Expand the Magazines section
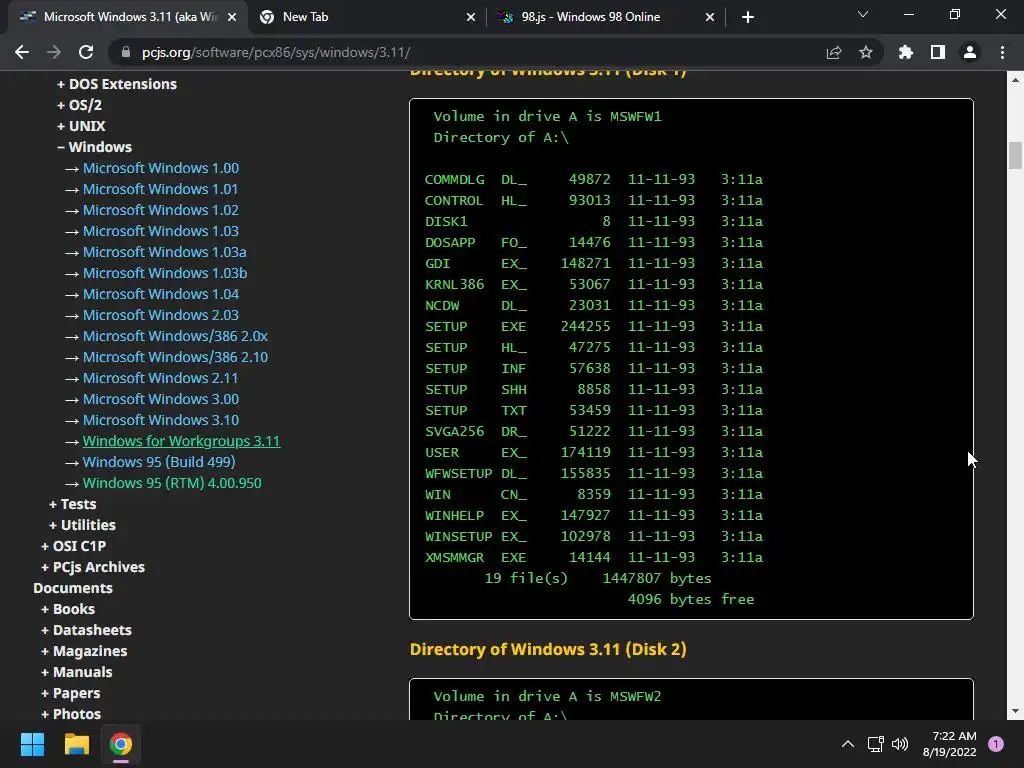This screenshot has width=1024, height=768. [84, 651]
